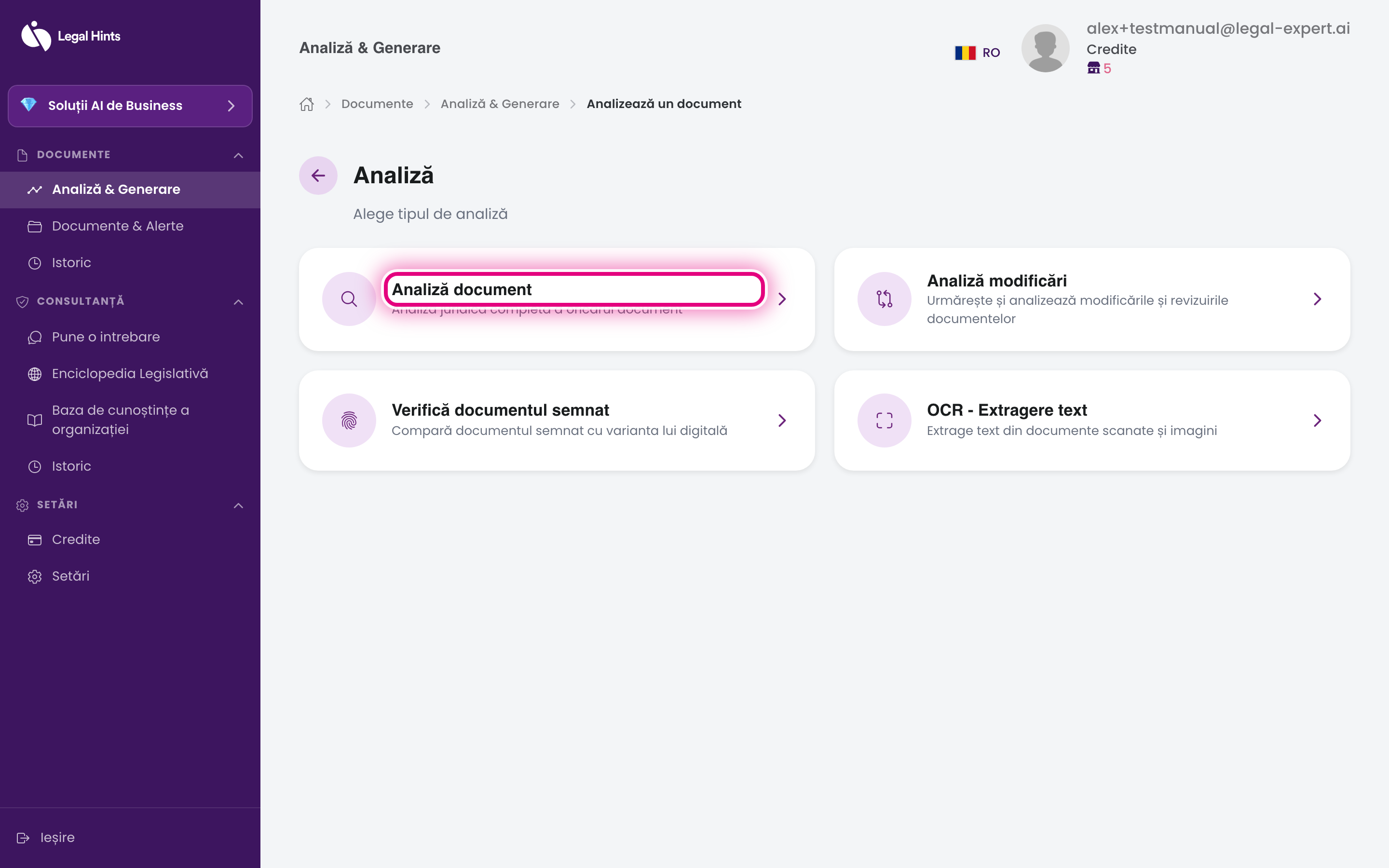Collapse the DOCUMENTE sidebar section
The image size is (1389, 868).
pos(239,155)
